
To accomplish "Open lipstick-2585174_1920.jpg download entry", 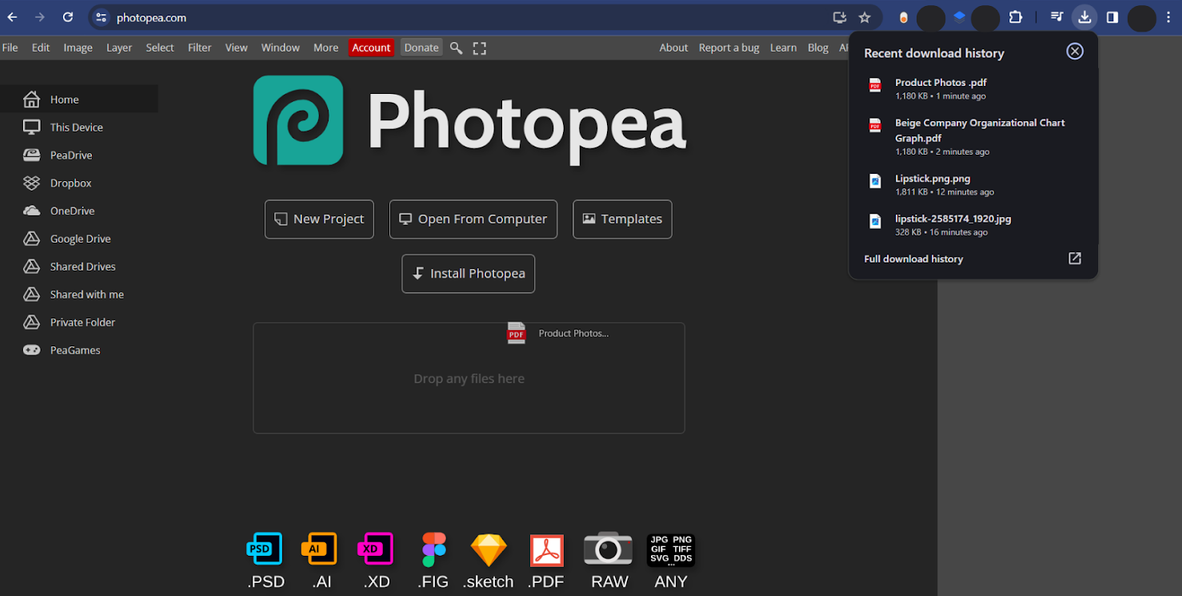I will click(973, 225).
